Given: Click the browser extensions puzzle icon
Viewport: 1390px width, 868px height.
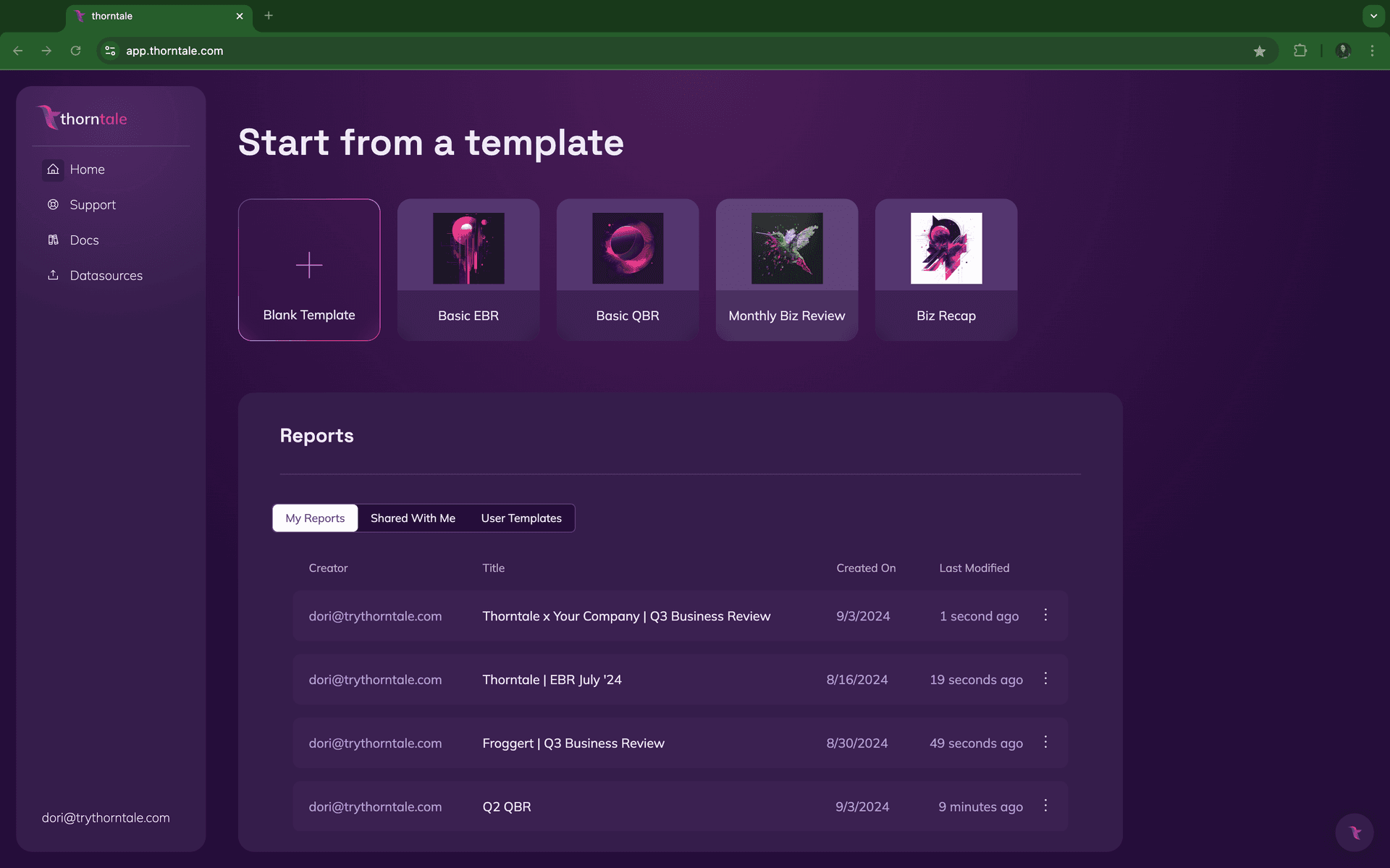Looking at the screenshot, I should click(x=1301, y=51).
